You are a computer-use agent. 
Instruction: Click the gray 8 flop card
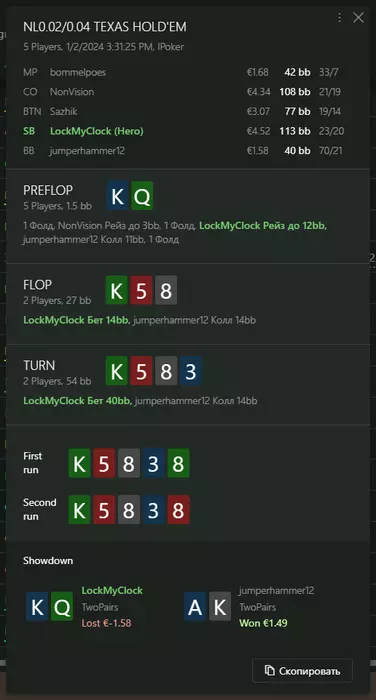pos(166,290)
